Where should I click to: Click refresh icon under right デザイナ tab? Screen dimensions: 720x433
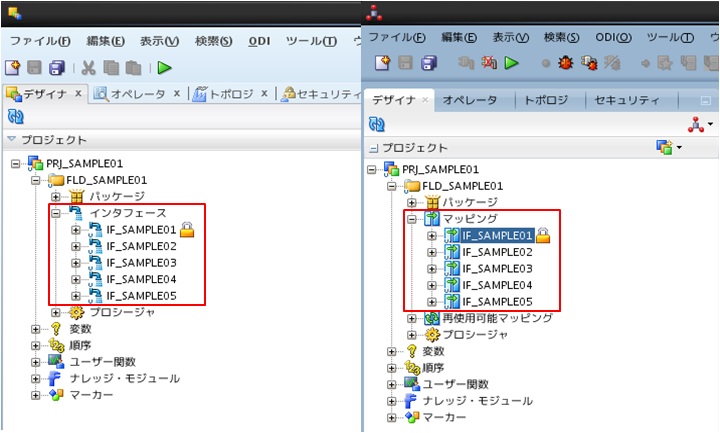377,124
